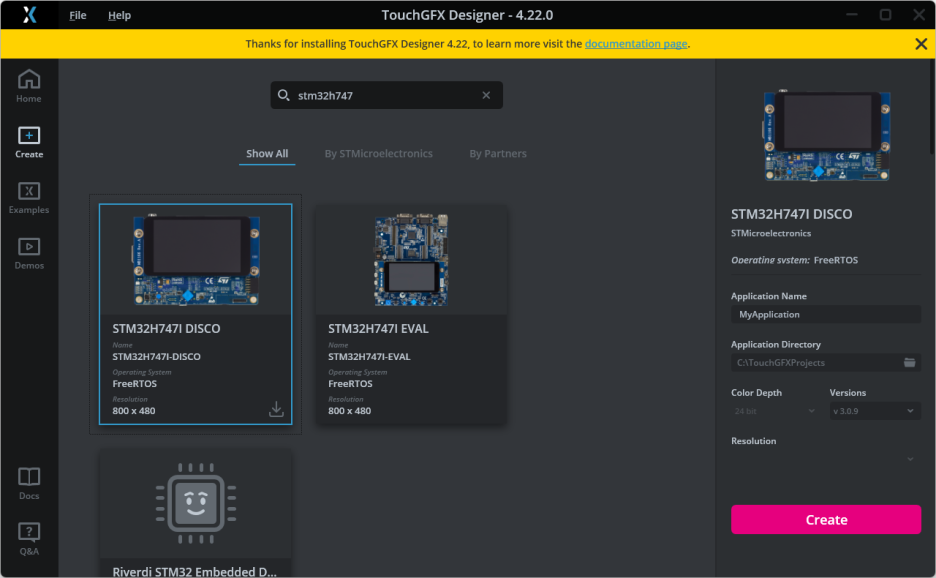
Task: Click 800 x 480 on the EVAL card
Action: 349,411
